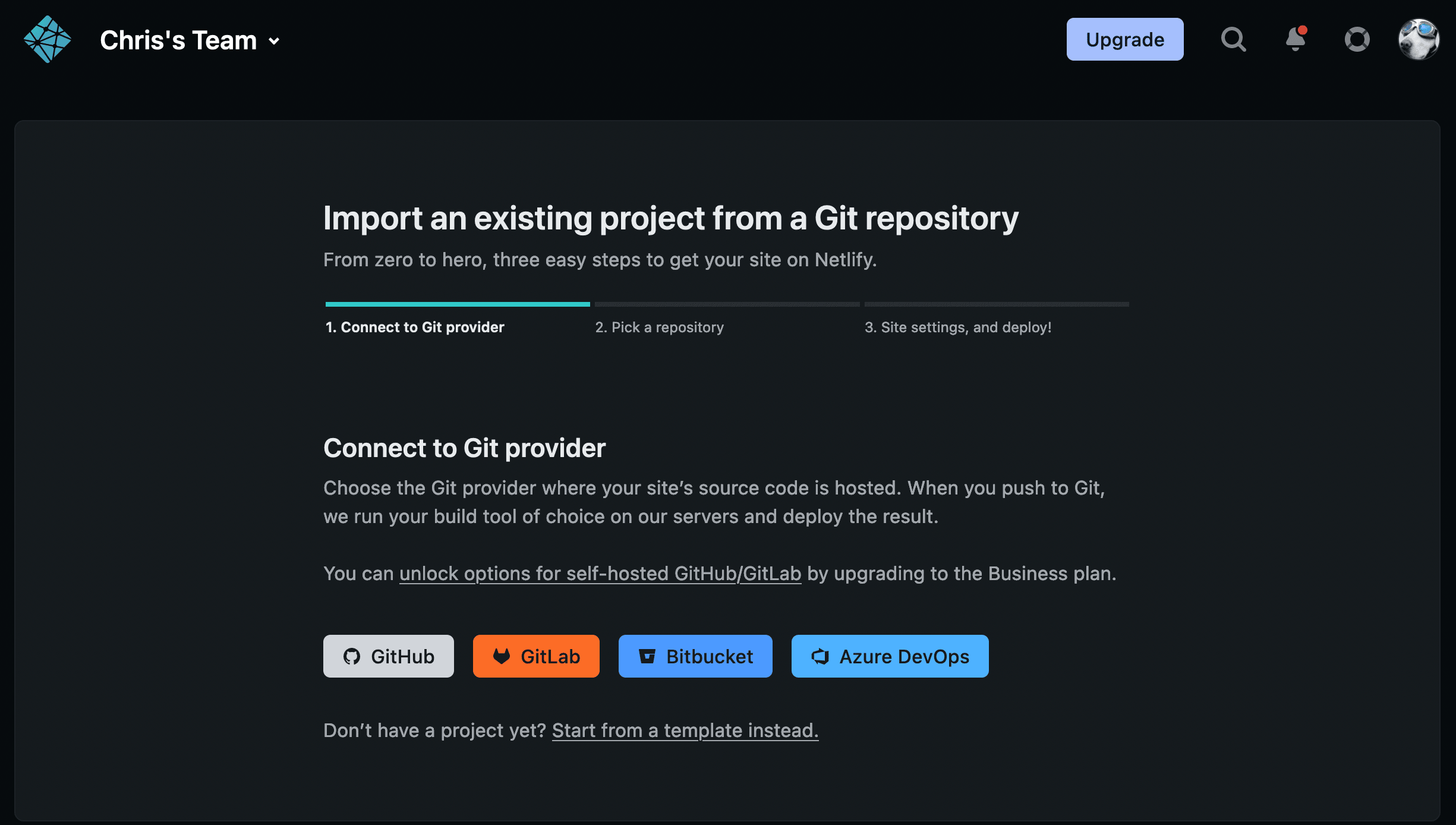1456x825 pixels.
Task: Select step 1 Connect to Git provider
Action: tap(415, 327)
